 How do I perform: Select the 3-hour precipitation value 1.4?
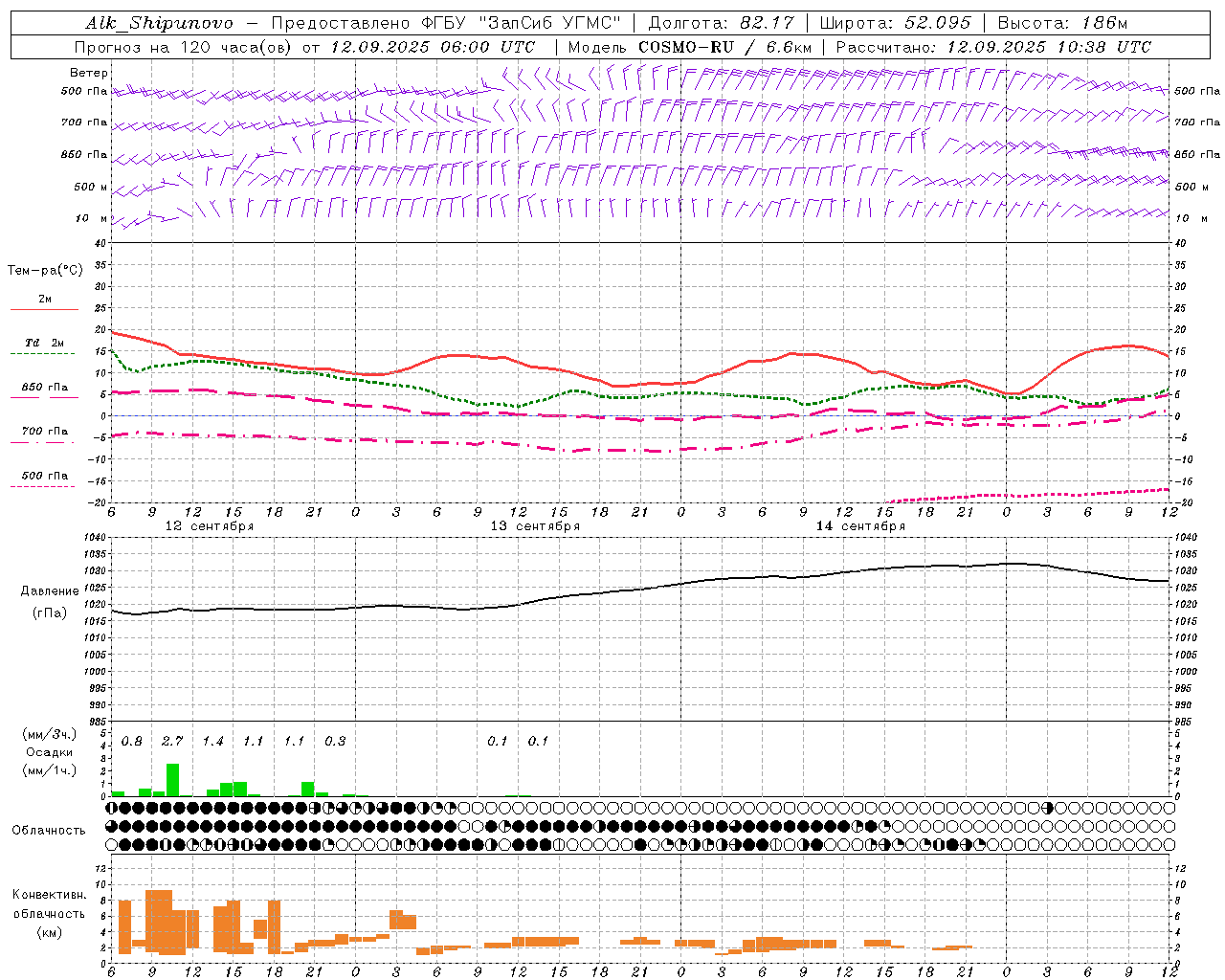212,742
